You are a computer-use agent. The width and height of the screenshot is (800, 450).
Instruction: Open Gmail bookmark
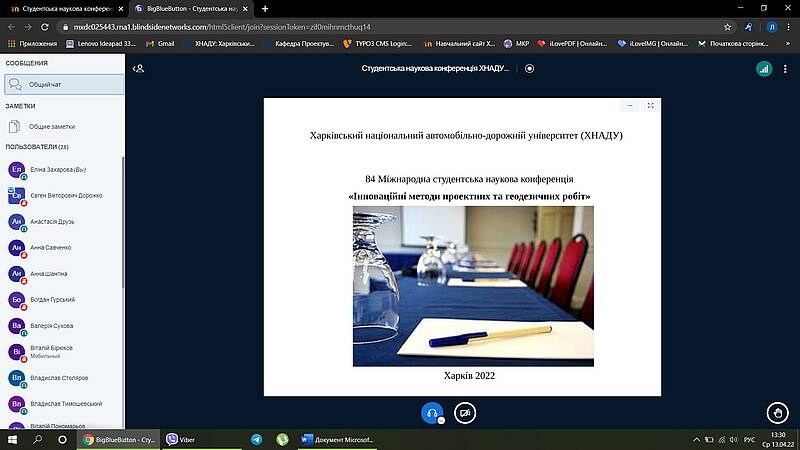[160, 44]
